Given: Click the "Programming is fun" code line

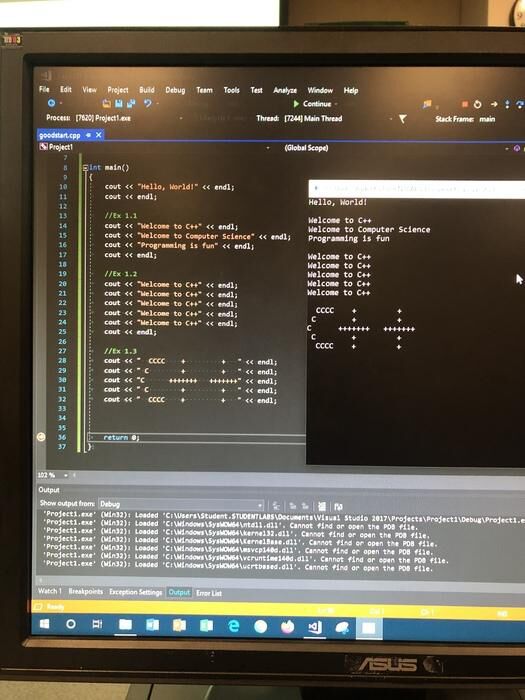Looking at the screenshot, I should pos(179,246).
